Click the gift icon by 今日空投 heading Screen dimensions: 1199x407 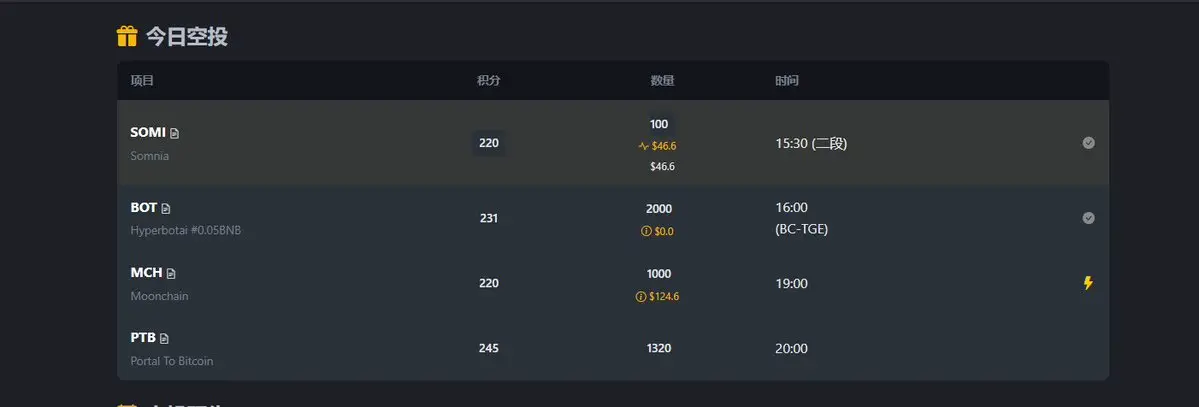coord(127,36)
